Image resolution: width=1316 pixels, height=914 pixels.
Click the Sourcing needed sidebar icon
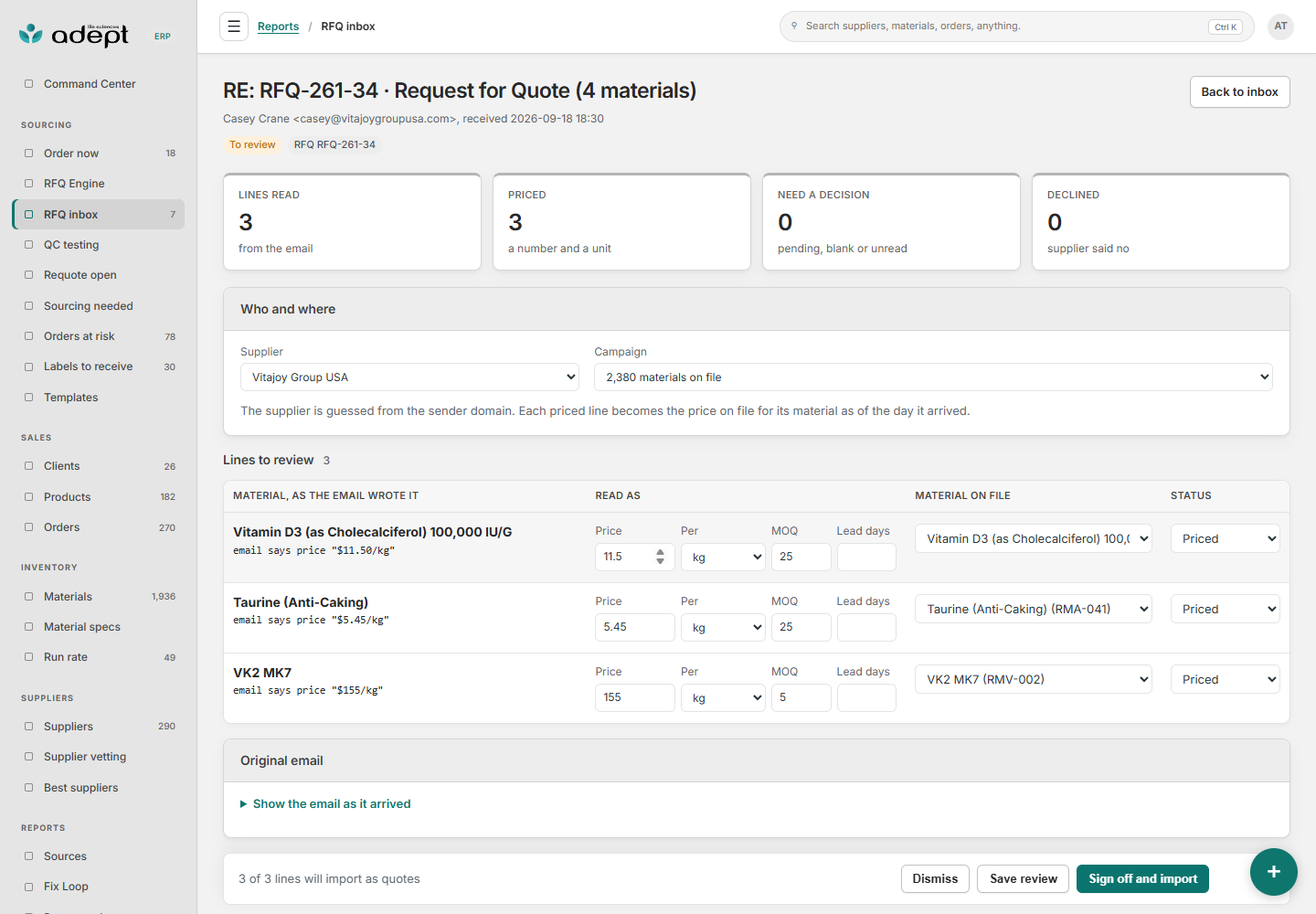(x=28, y=306)
